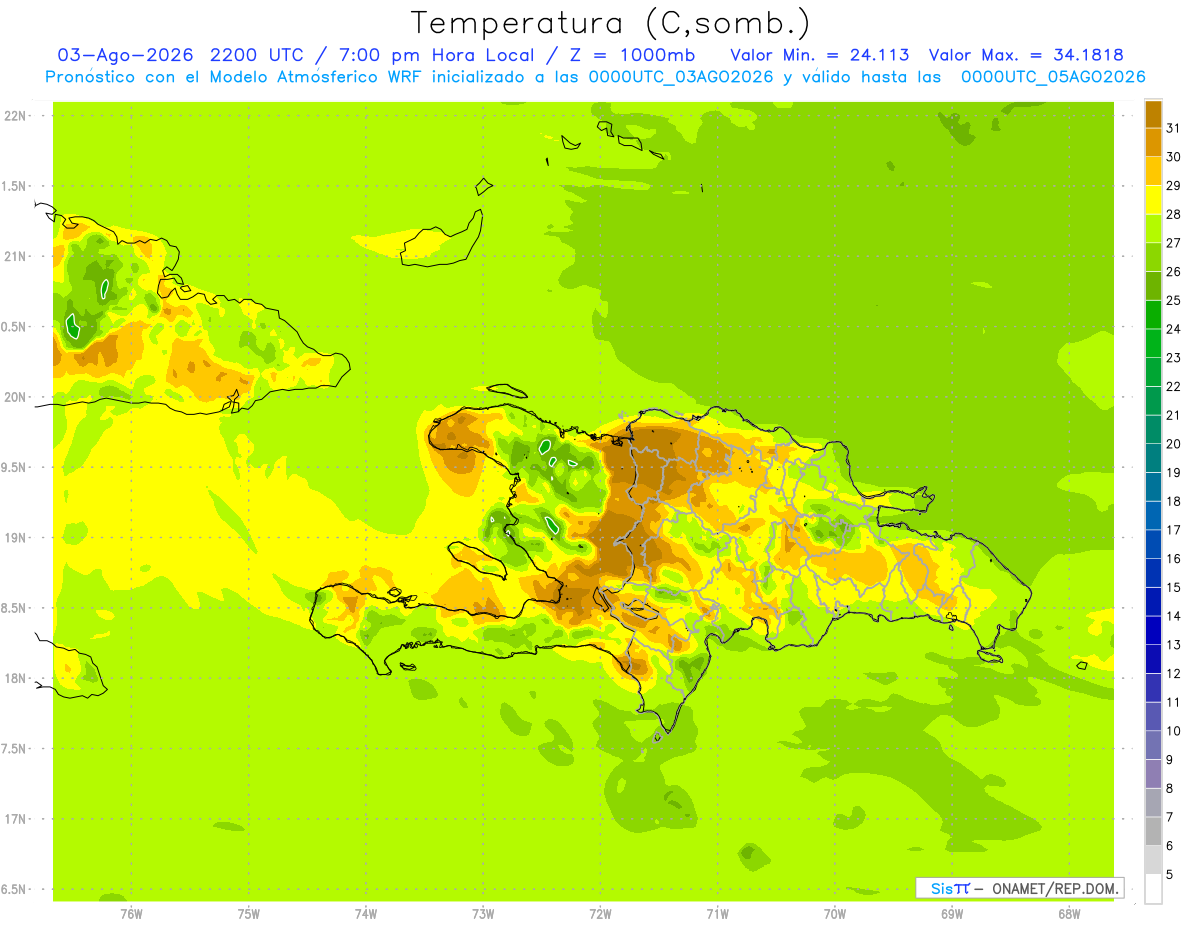The image size is (1200, 927).
Task: Click the latitude label "19N"
Action: [15, 538]
